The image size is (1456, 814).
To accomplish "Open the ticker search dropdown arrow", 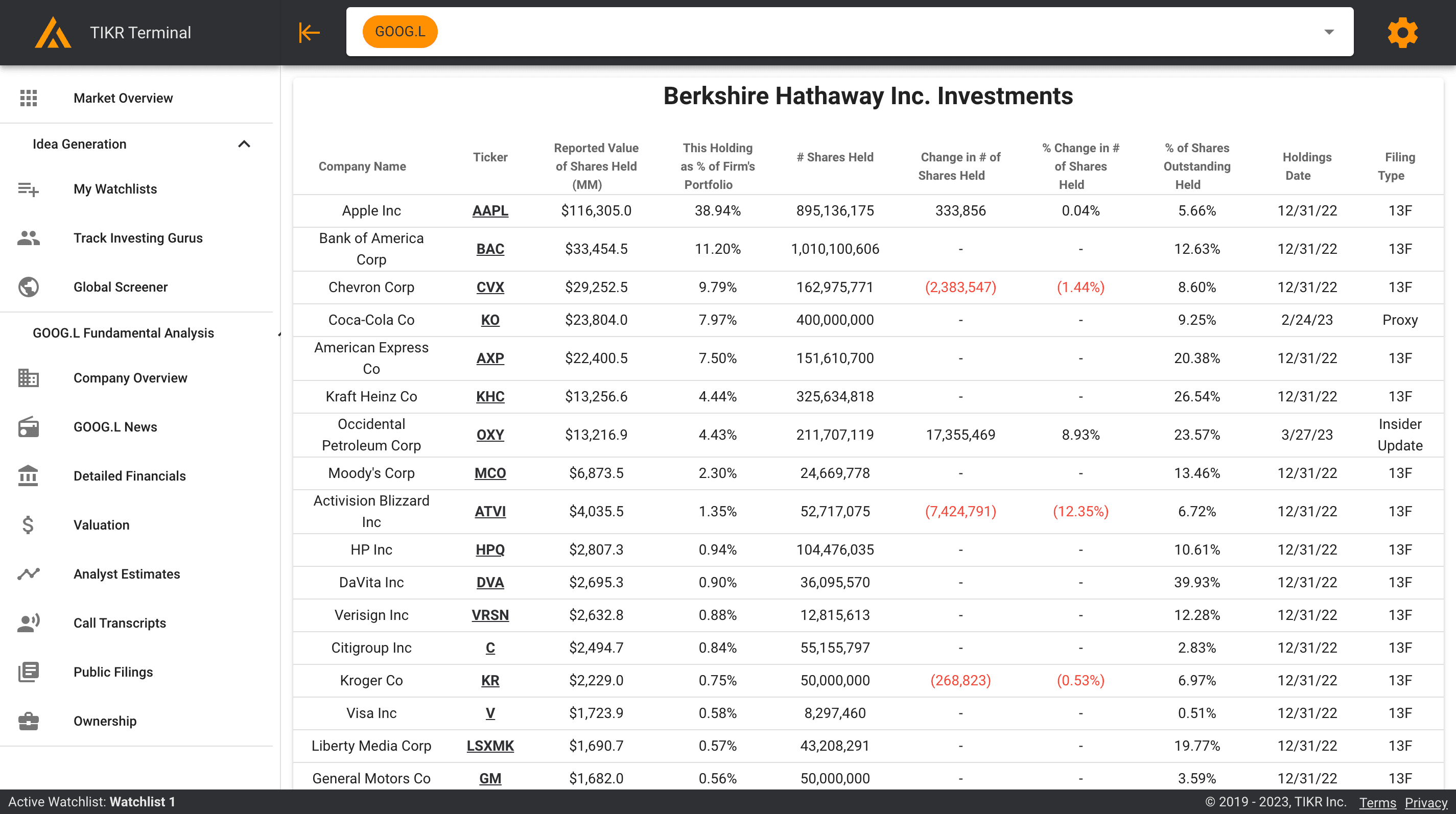I will coord(1329,32).
